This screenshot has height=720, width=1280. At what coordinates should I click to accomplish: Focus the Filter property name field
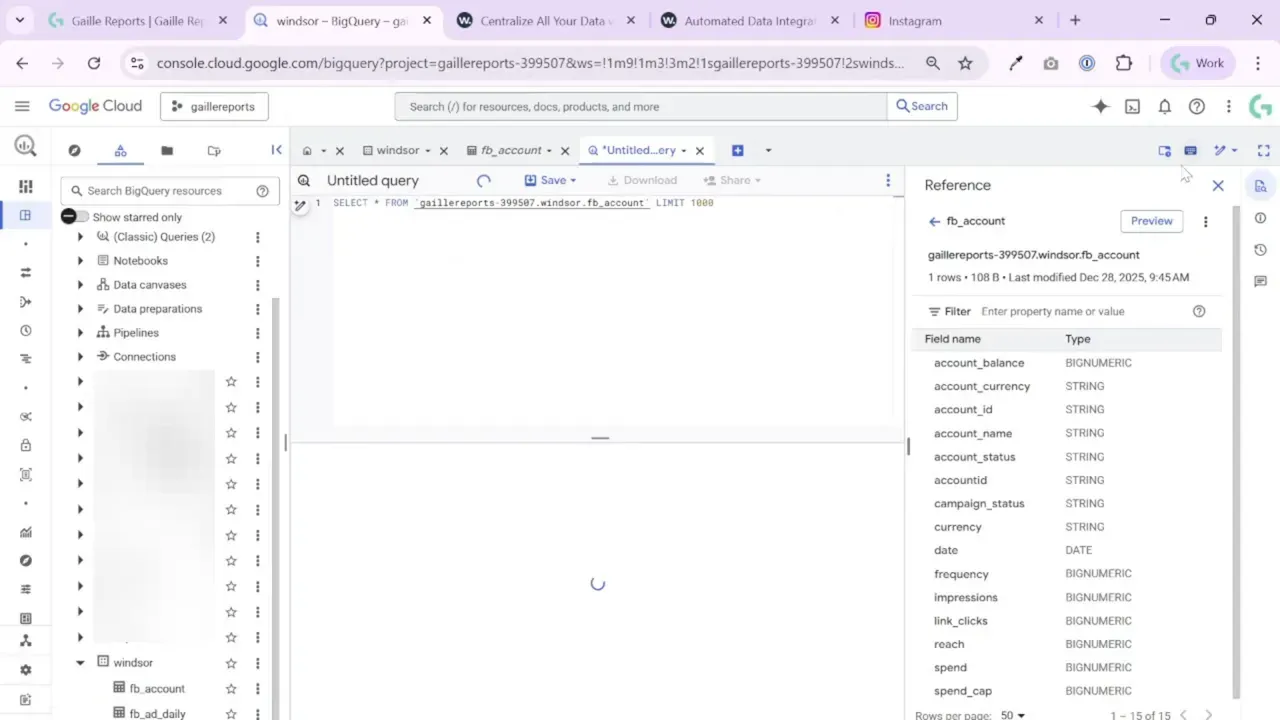[1082, 311]
